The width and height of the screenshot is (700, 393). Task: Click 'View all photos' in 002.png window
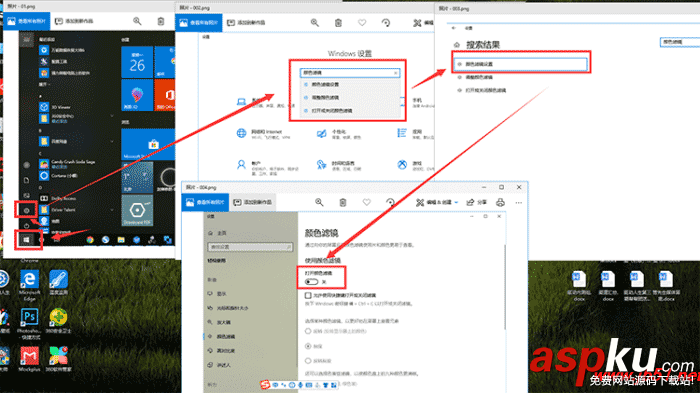199,23
